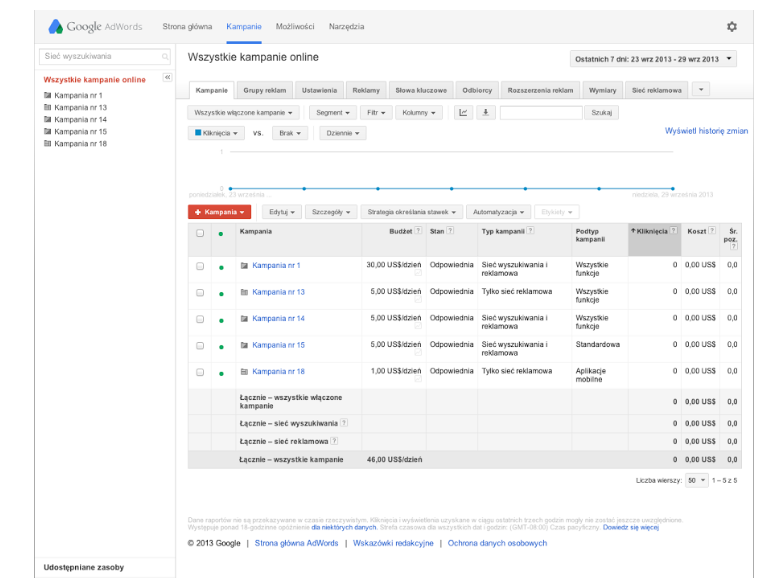Click folder icon of Kampania nr 14 row

pos(244,319)
